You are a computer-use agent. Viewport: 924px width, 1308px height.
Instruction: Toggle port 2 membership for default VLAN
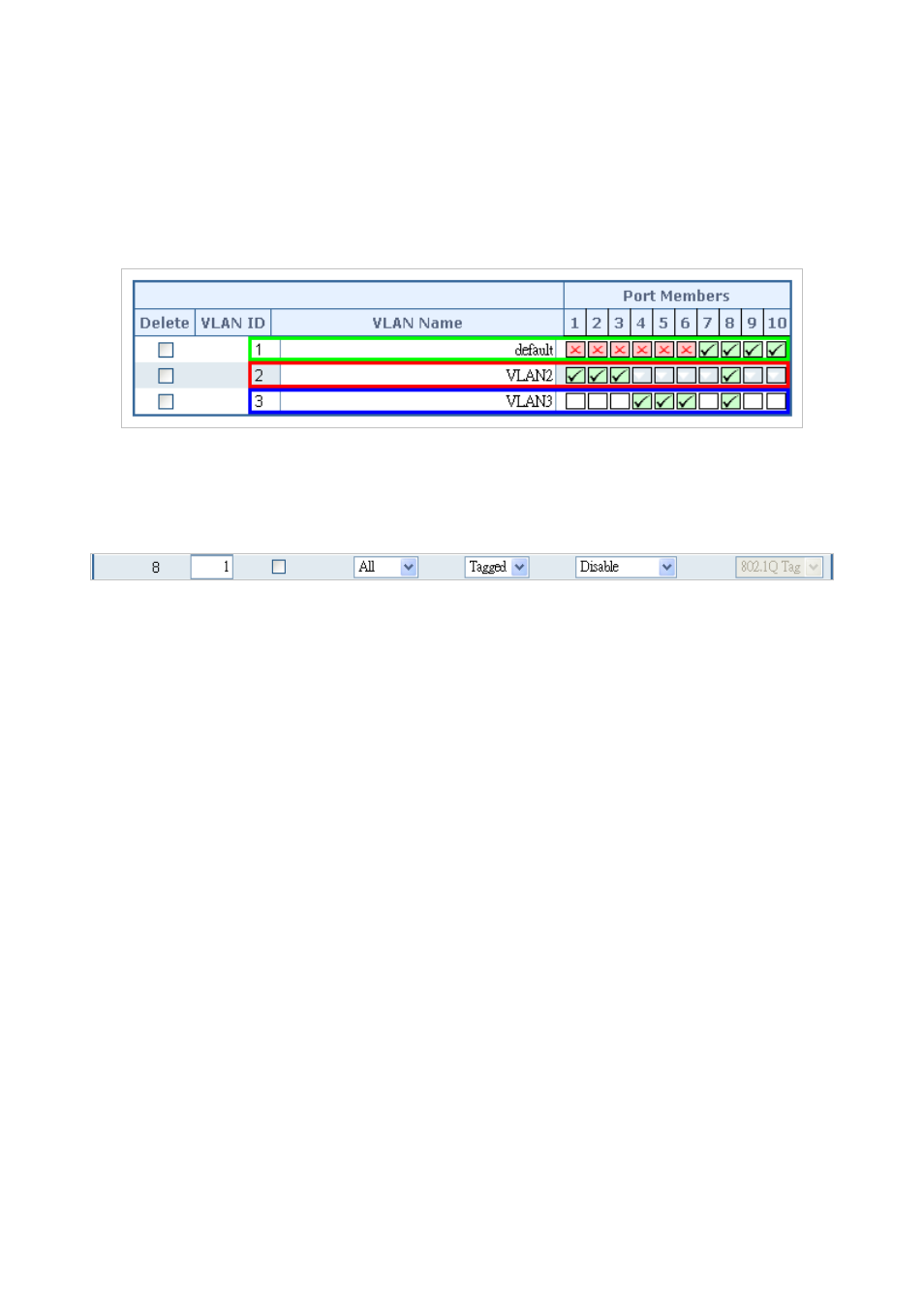(x=598, y=350)
